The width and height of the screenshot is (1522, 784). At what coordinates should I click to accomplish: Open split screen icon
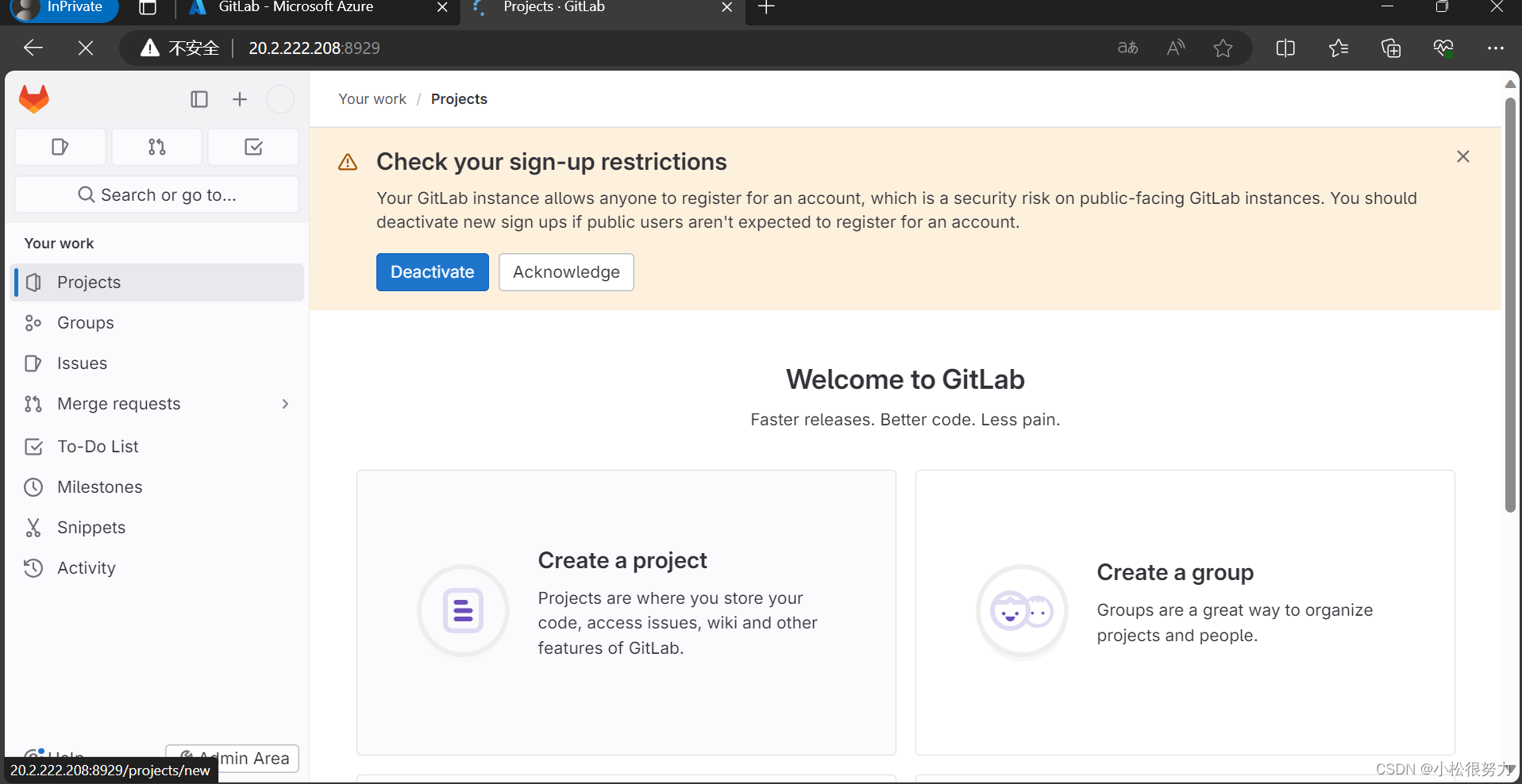click(x=1285, y=48)
